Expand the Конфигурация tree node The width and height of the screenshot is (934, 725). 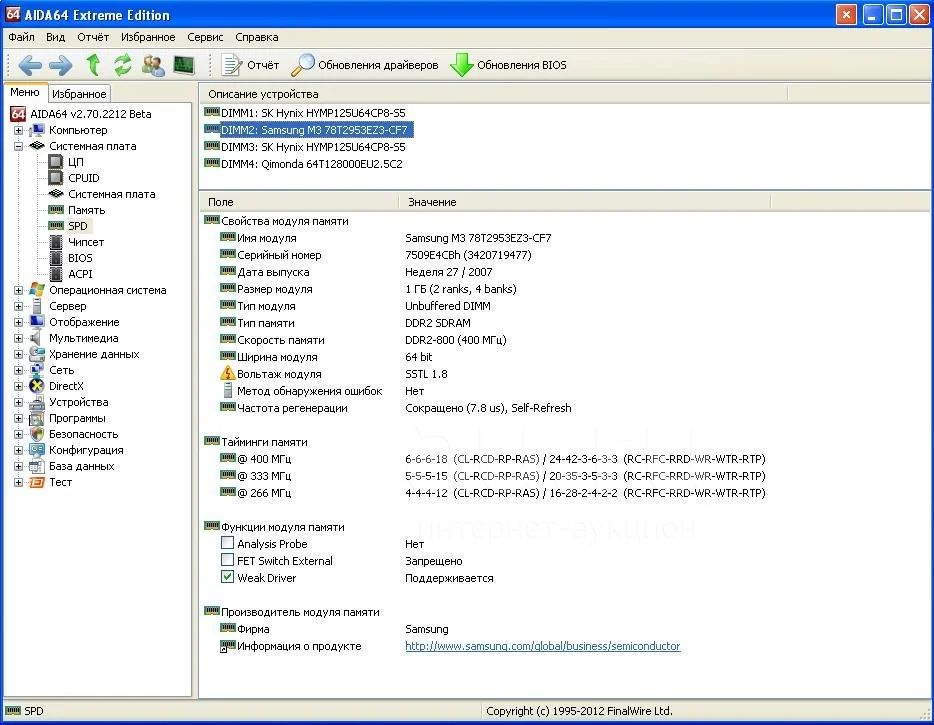click(x=18, y=450)
